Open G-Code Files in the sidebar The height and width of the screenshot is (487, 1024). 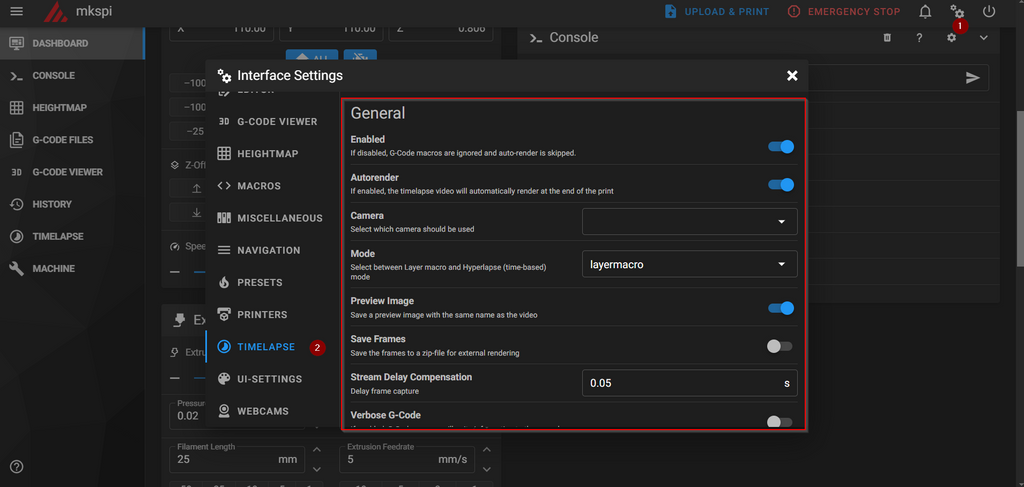click(x=72, y=140)
